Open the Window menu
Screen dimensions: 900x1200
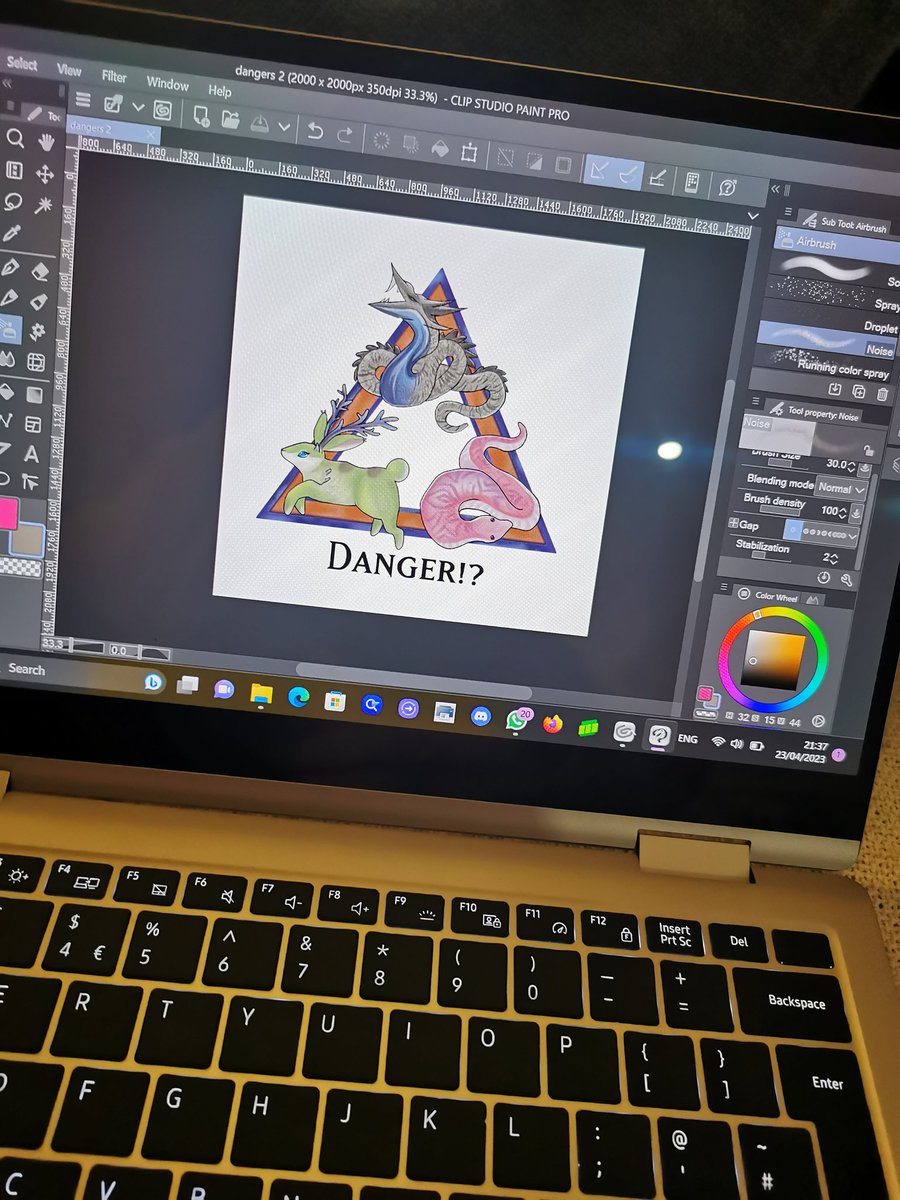(167, 83)
